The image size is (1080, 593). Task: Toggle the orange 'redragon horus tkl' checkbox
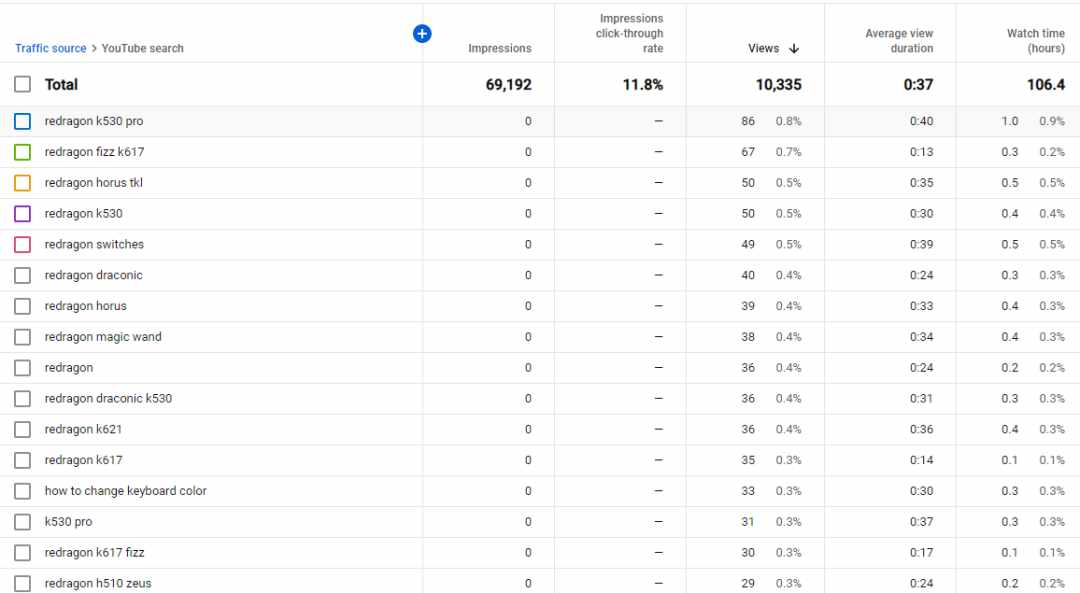23,183
